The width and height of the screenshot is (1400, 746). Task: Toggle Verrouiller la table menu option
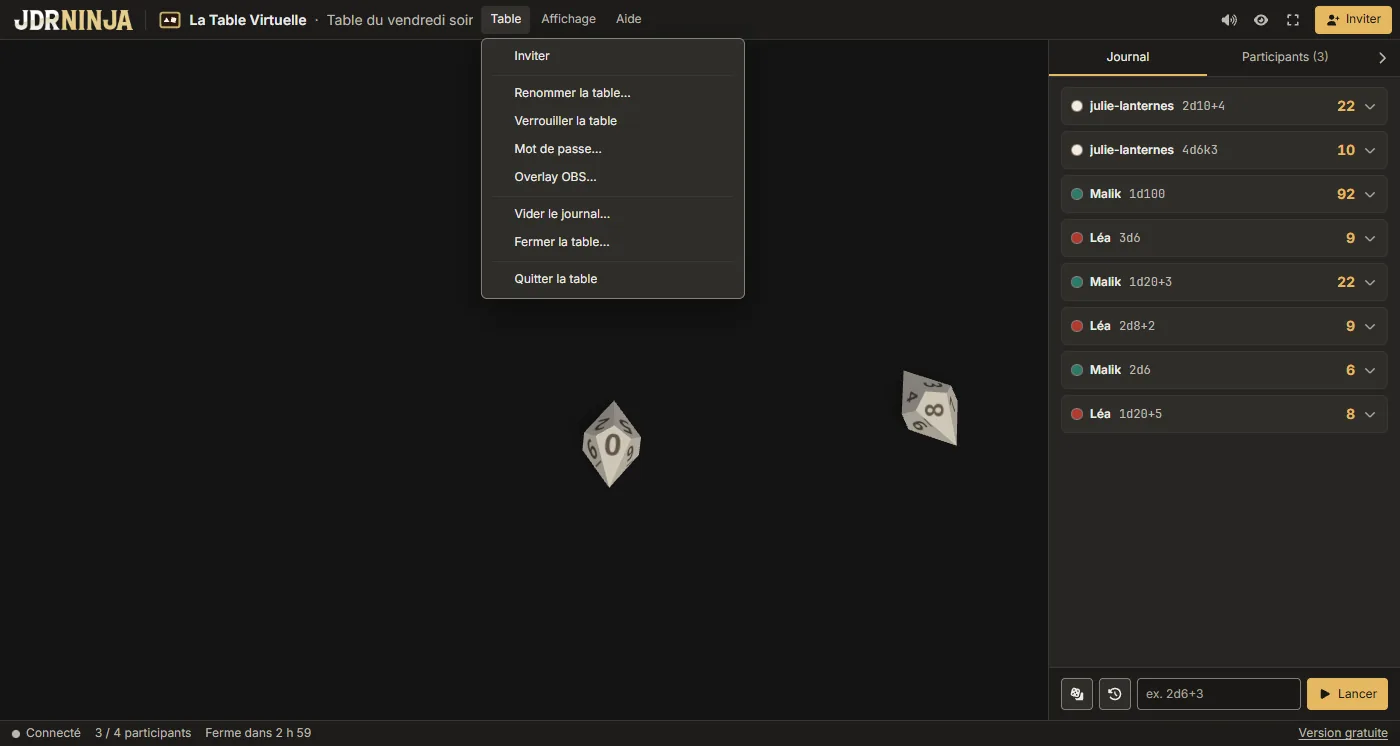613,121
